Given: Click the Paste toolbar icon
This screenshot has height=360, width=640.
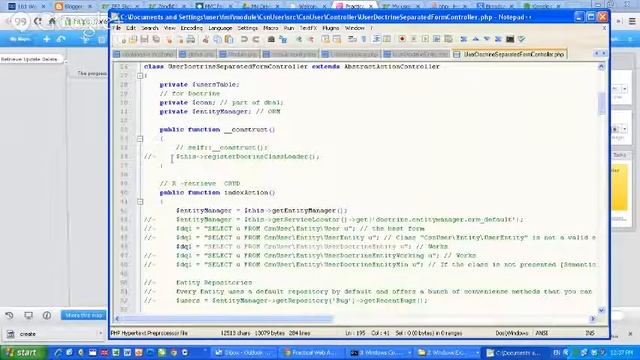Looking at the screenshot, I should tap(229, 39).
